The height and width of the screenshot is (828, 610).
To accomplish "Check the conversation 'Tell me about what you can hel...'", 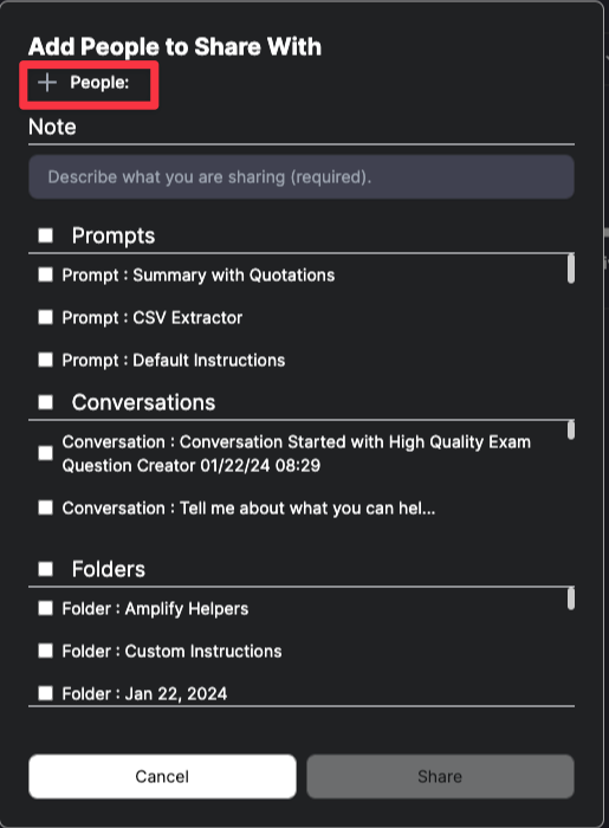I will click(45, 507).
